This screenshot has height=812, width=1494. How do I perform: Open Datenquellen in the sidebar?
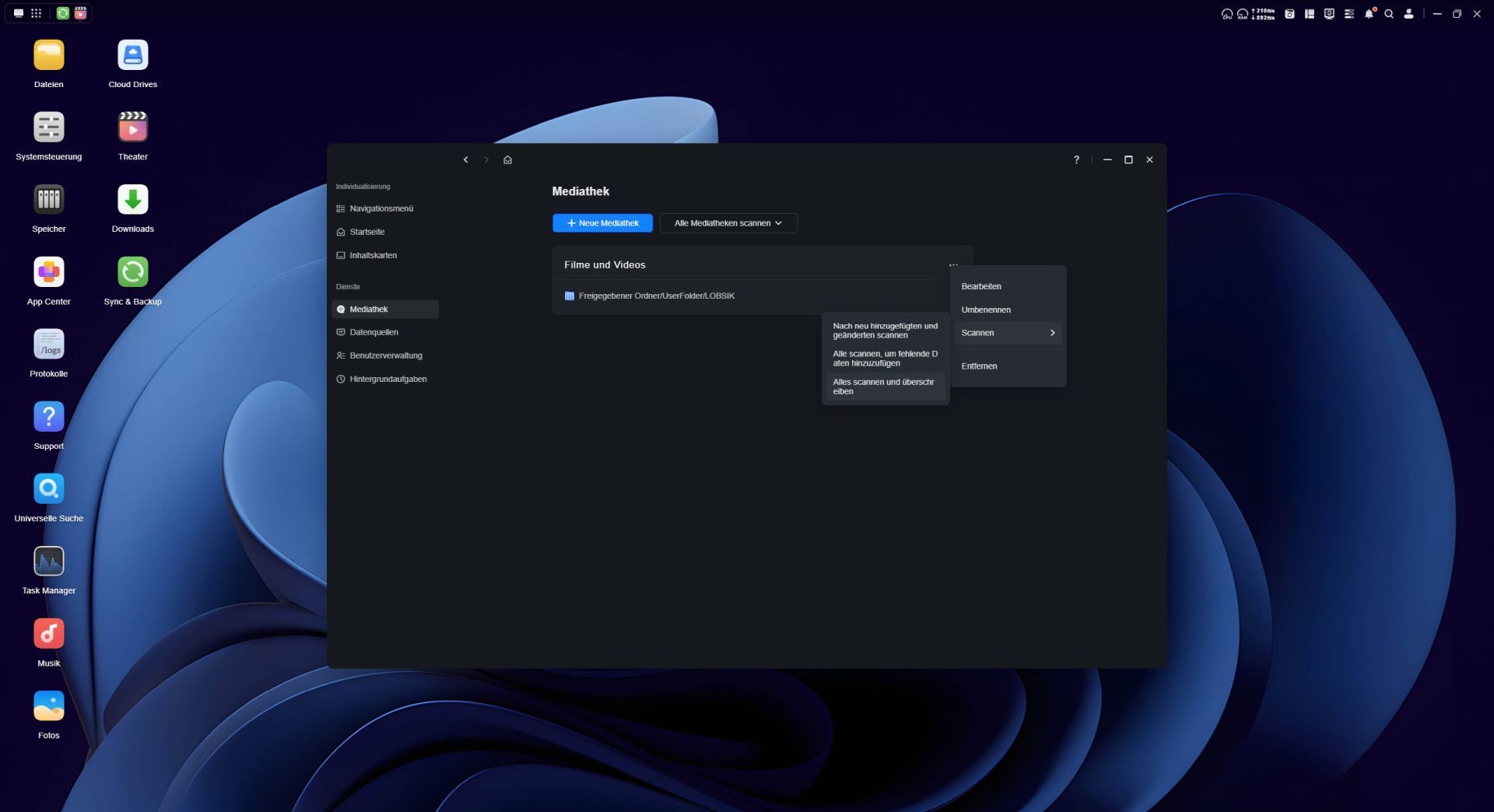tap(373, 332)
